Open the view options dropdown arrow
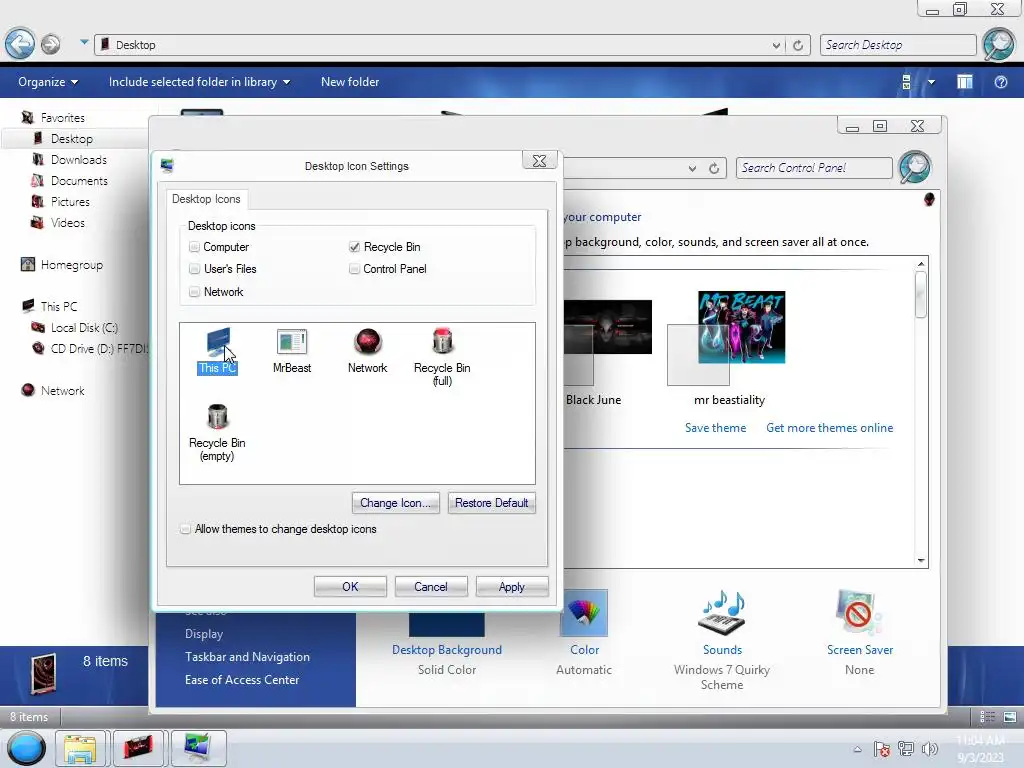The height and width of the screenshot is (768, 1024). [x=931, y=82]
